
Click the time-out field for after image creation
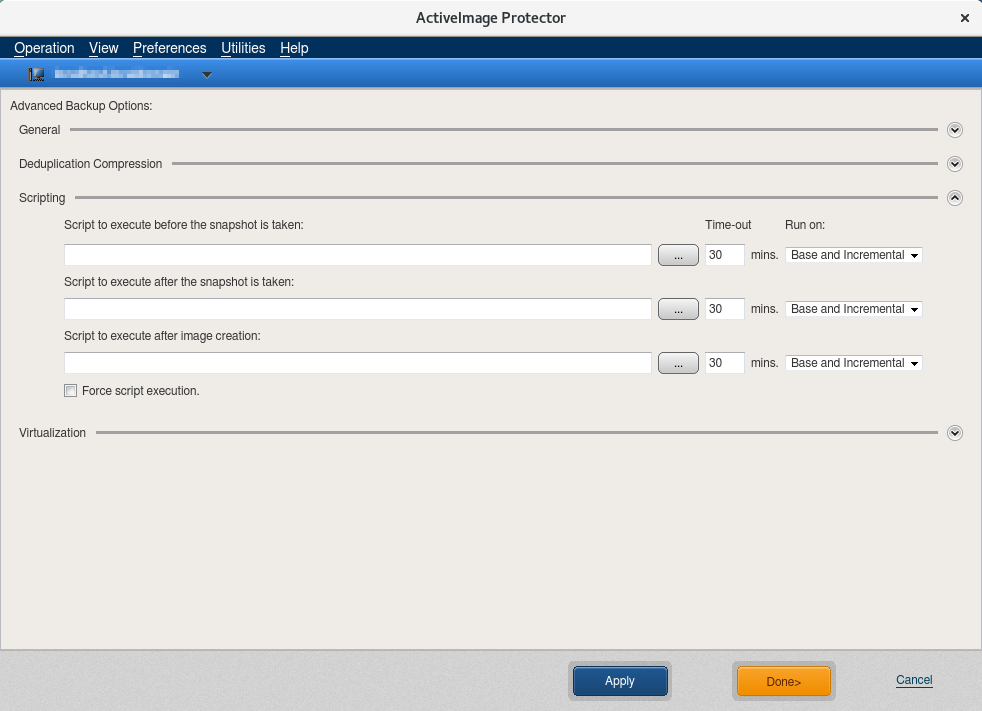click(724, 363)
